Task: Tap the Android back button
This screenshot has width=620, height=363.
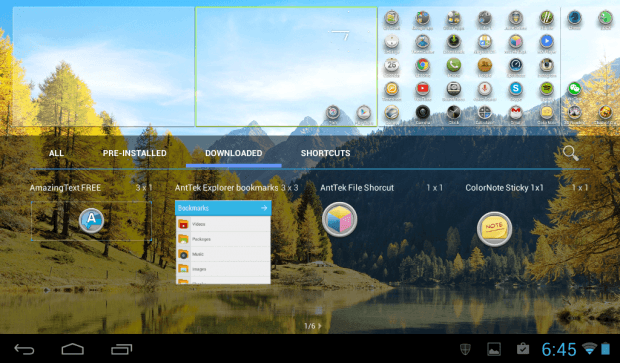Action: [24, 349]
